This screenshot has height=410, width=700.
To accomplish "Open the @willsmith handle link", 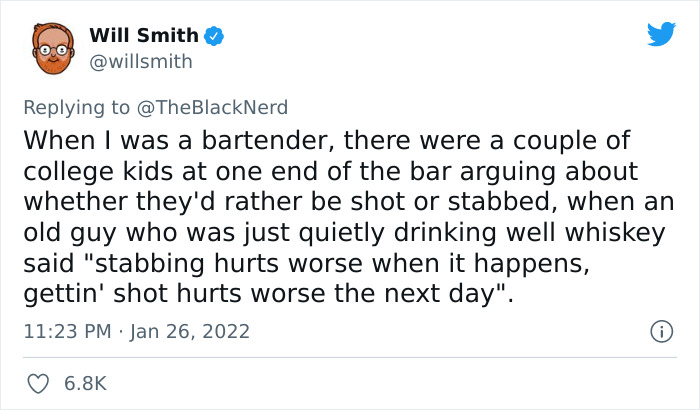I will point(140,62).
